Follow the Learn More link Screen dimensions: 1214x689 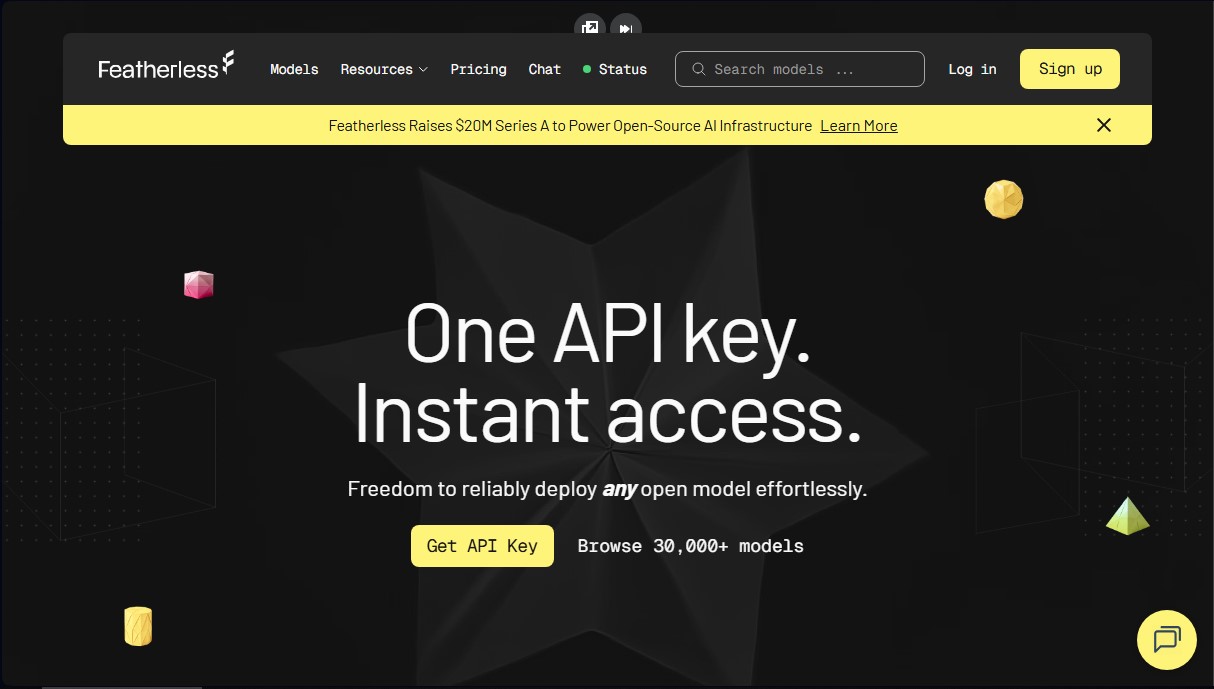(x=859, y=126)
